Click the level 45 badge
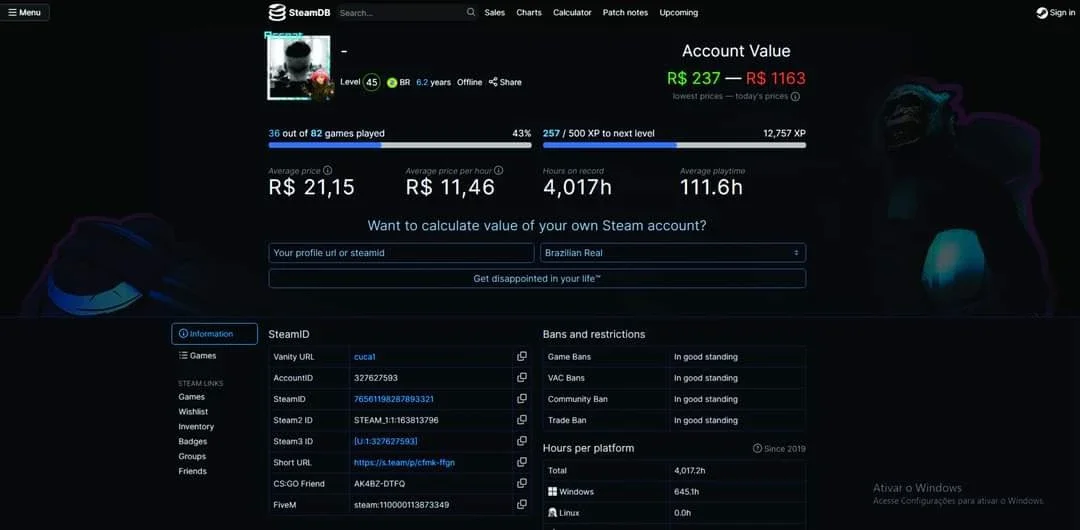 (372, 83)
